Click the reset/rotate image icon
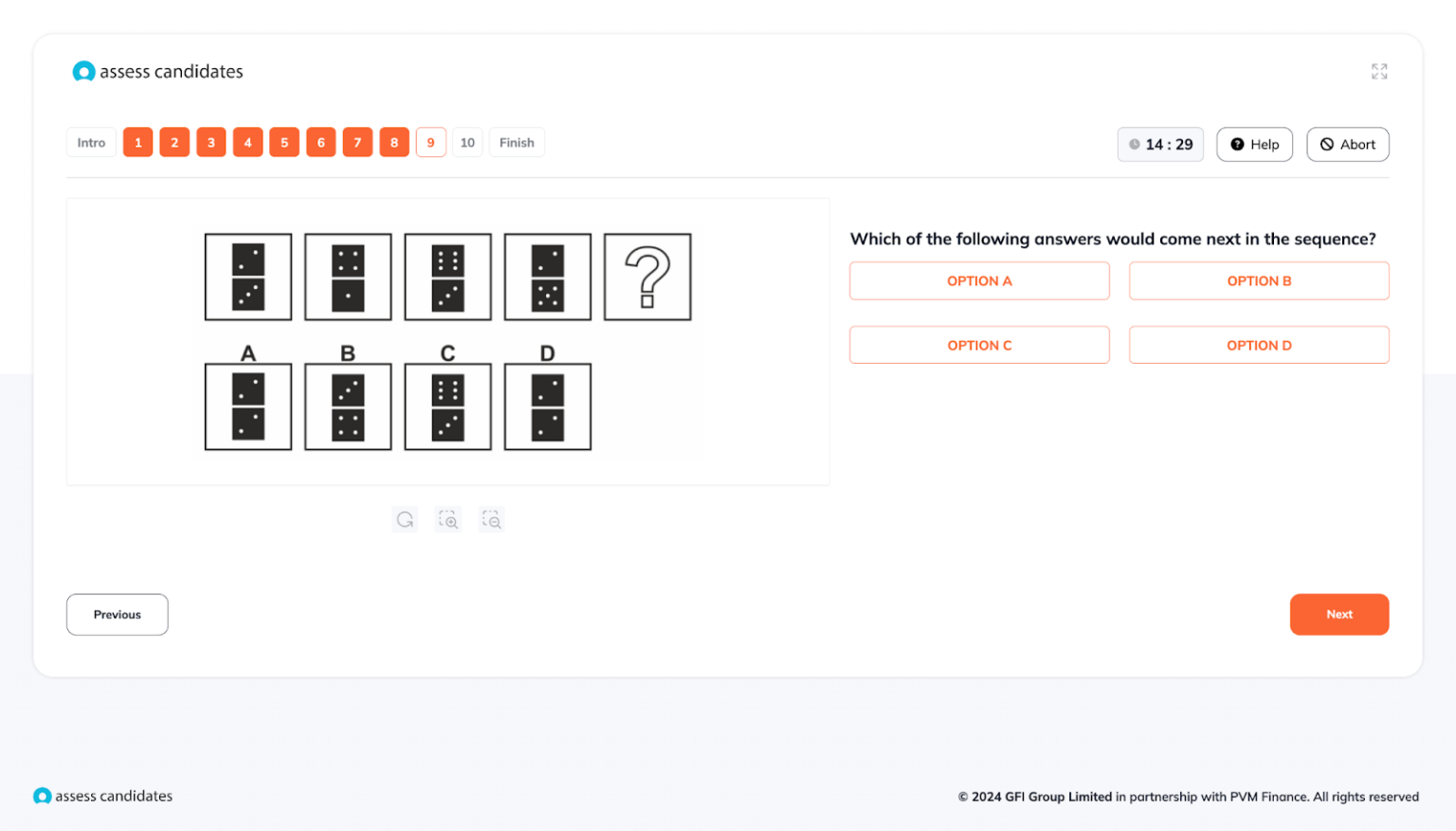 pyautogui.click(x=405, y=519)
